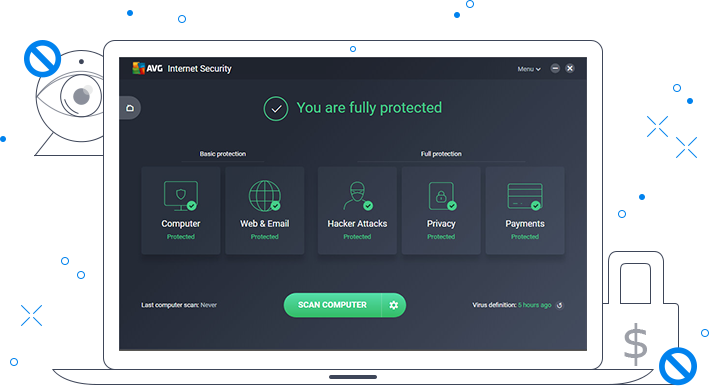Viewport: 709px width, 386px height.
Task: Click 'Last computer scan: Never' text
Action: [179, 305]
